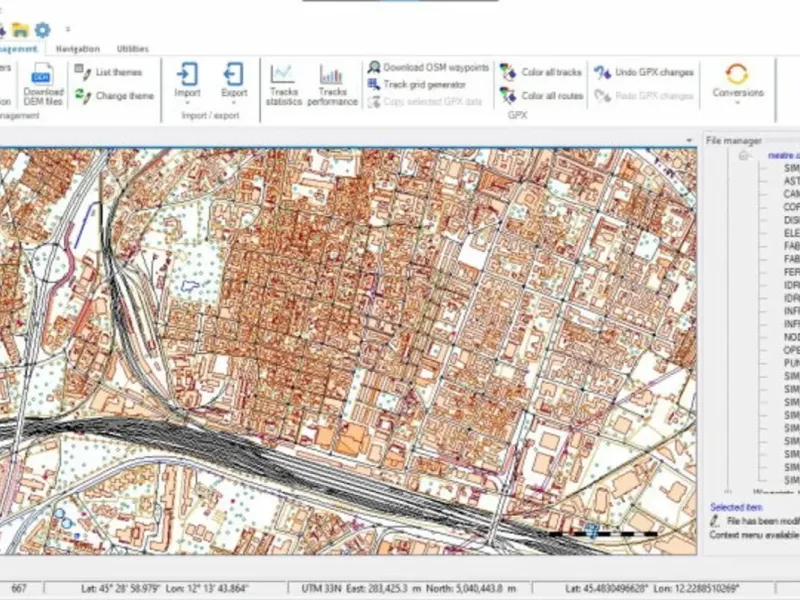The image size is (800, 600).
Task: Switch to the Navigation tab
Action: (78, 49)
